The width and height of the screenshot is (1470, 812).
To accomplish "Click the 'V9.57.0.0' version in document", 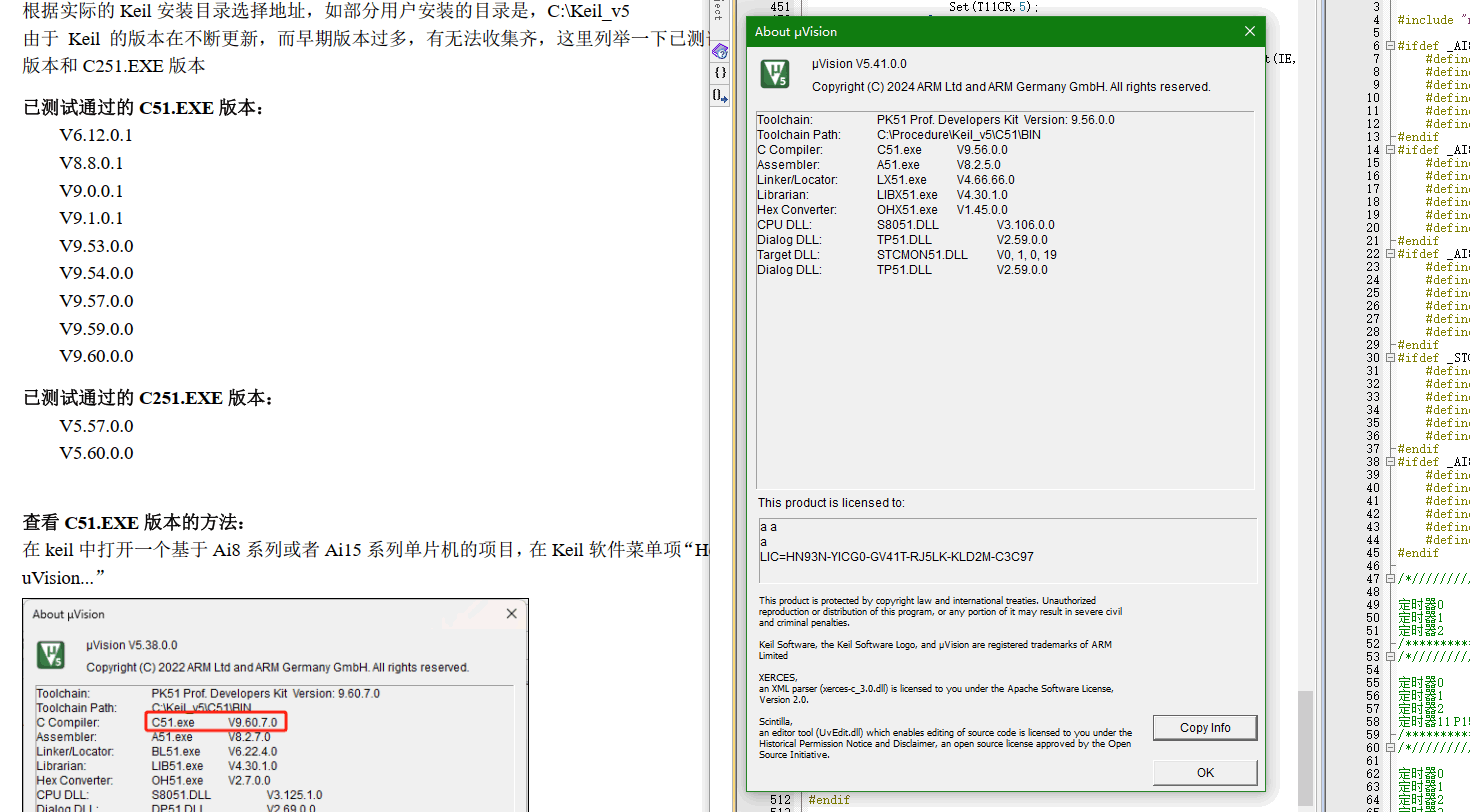I will (x=96, y=301).
